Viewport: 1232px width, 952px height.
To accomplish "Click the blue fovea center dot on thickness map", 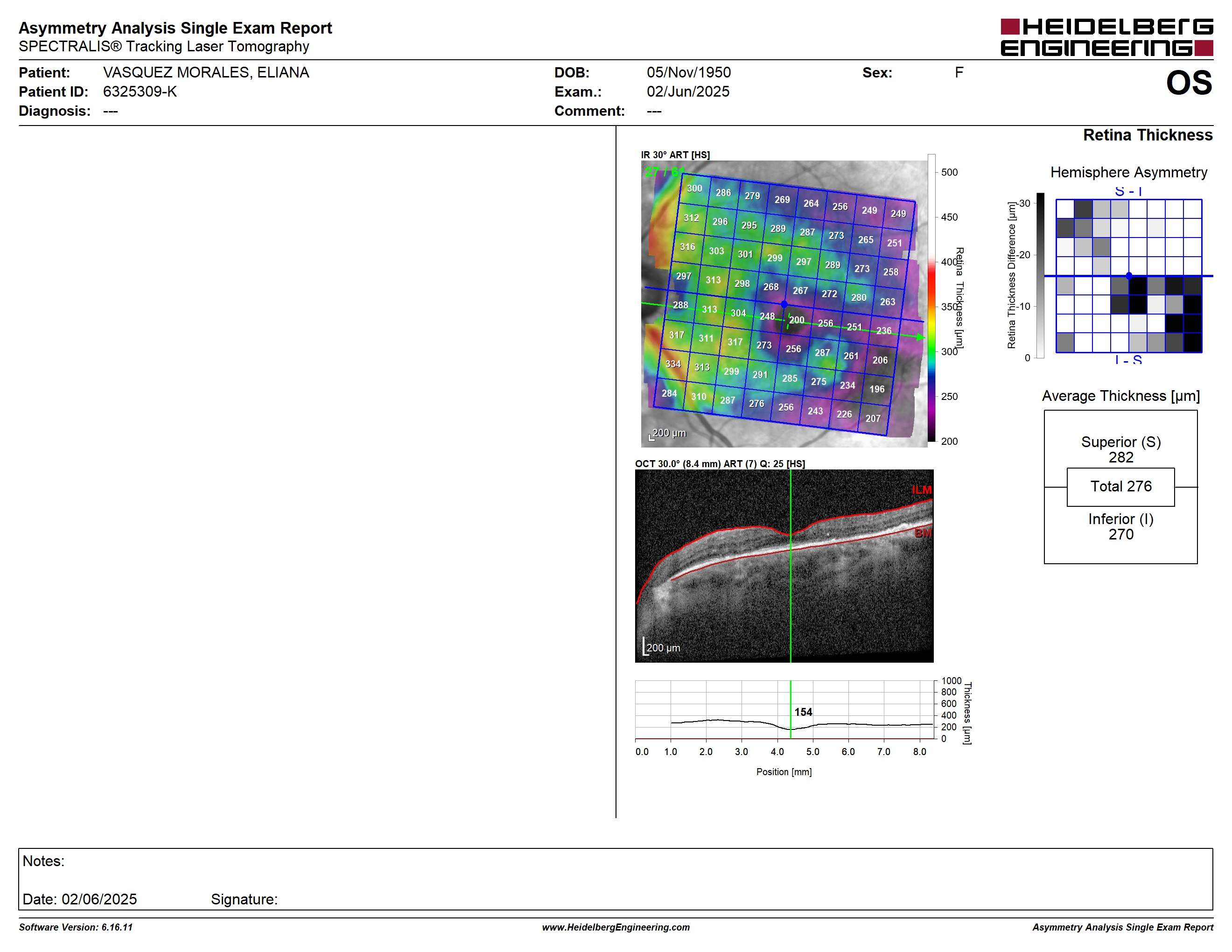I will [784, 304].
